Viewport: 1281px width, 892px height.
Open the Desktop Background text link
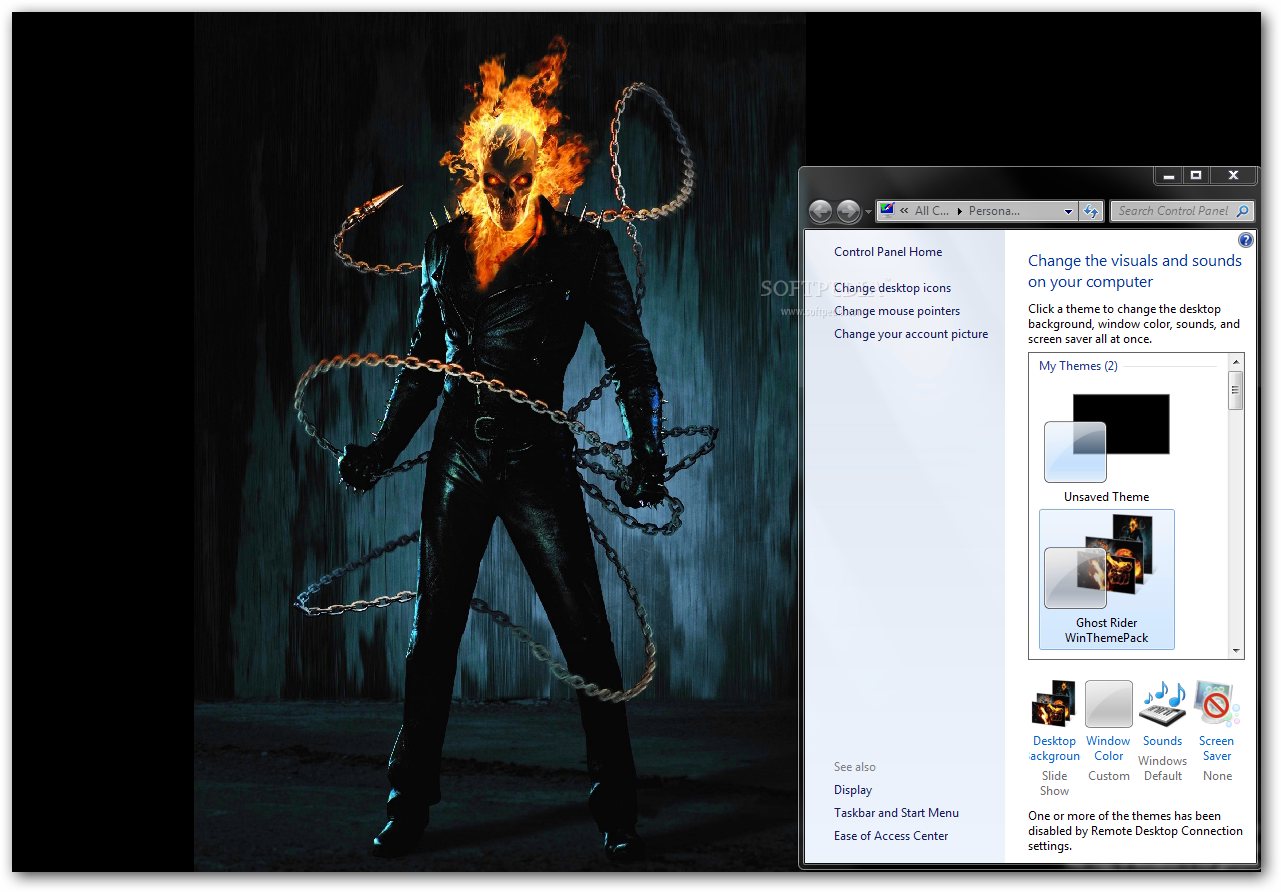pos(1054,749)
